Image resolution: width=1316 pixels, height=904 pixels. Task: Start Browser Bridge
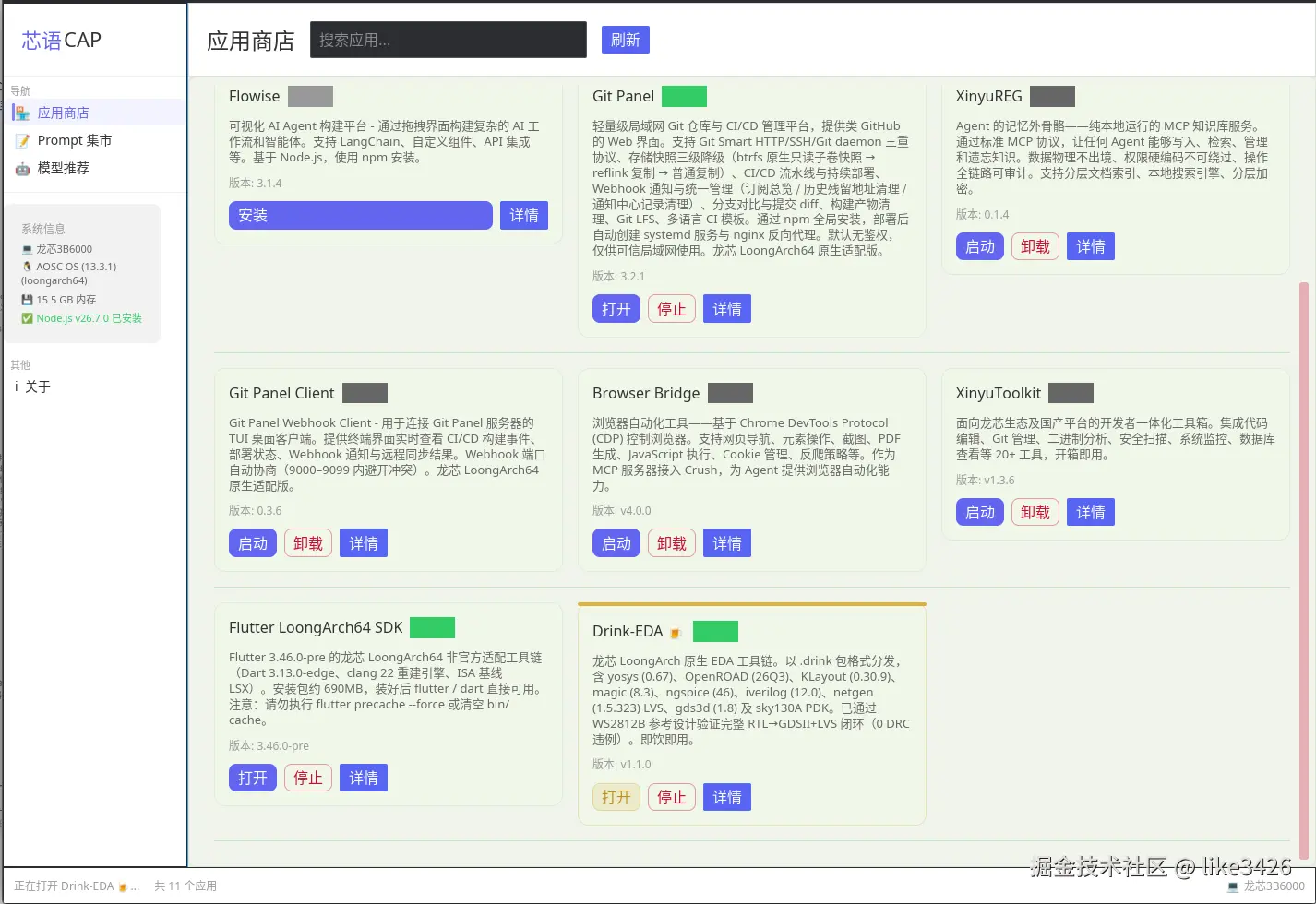tap(616, 543)
